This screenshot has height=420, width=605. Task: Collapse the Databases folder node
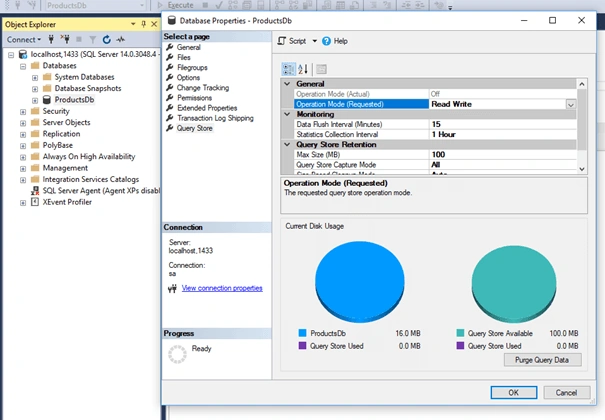[23, 66]
